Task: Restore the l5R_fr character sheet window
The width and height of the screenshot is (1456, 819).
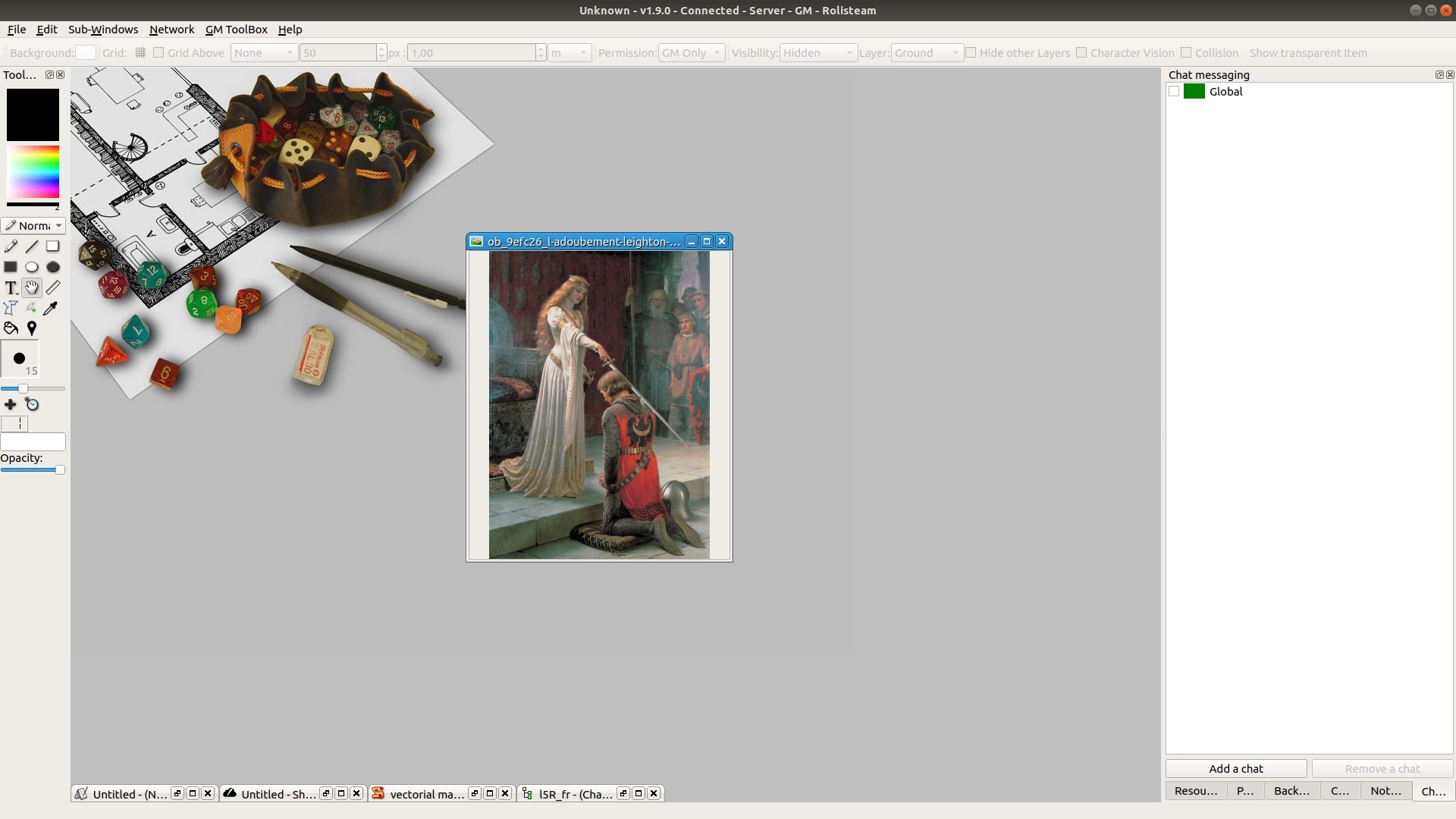Action: tap(623, 793)
